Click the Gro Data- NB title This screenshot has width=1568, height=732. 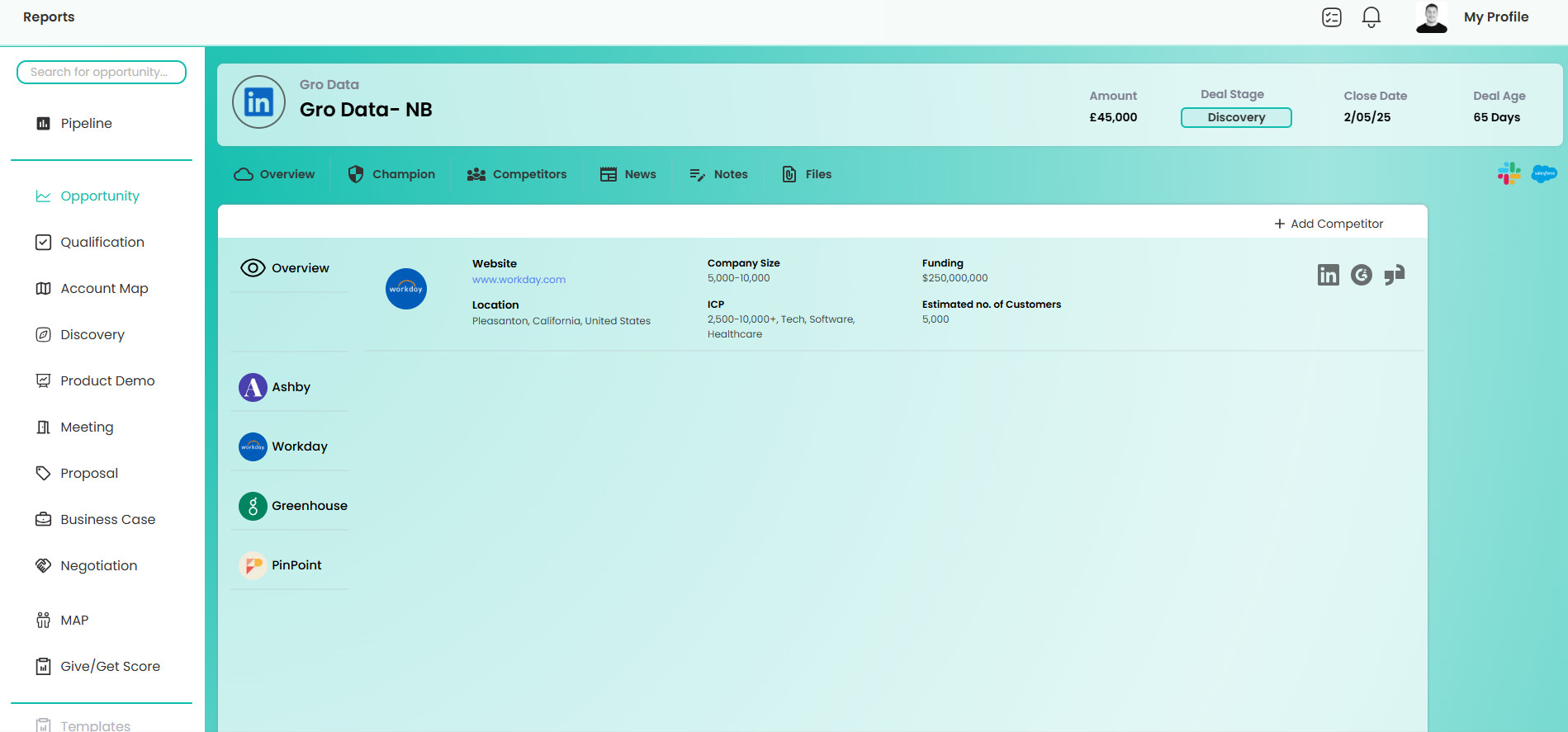(x=366, y=110)
